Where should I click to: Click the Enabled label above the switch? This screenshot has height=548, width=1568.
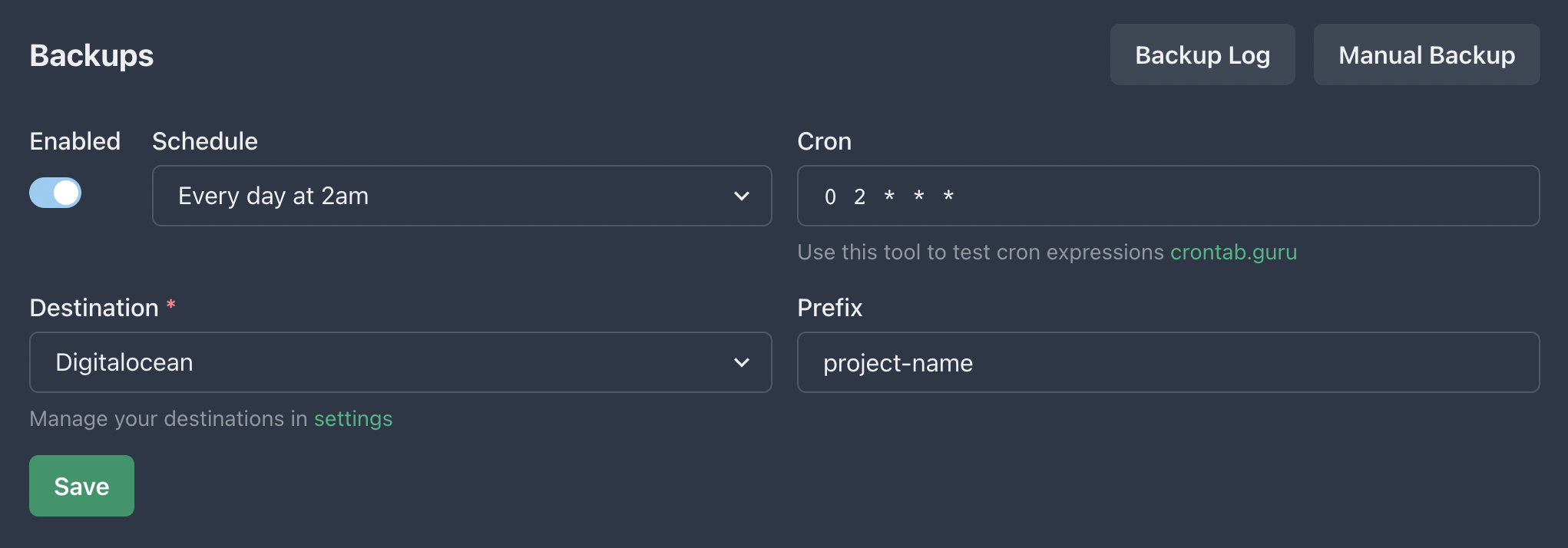coord(74,141)
